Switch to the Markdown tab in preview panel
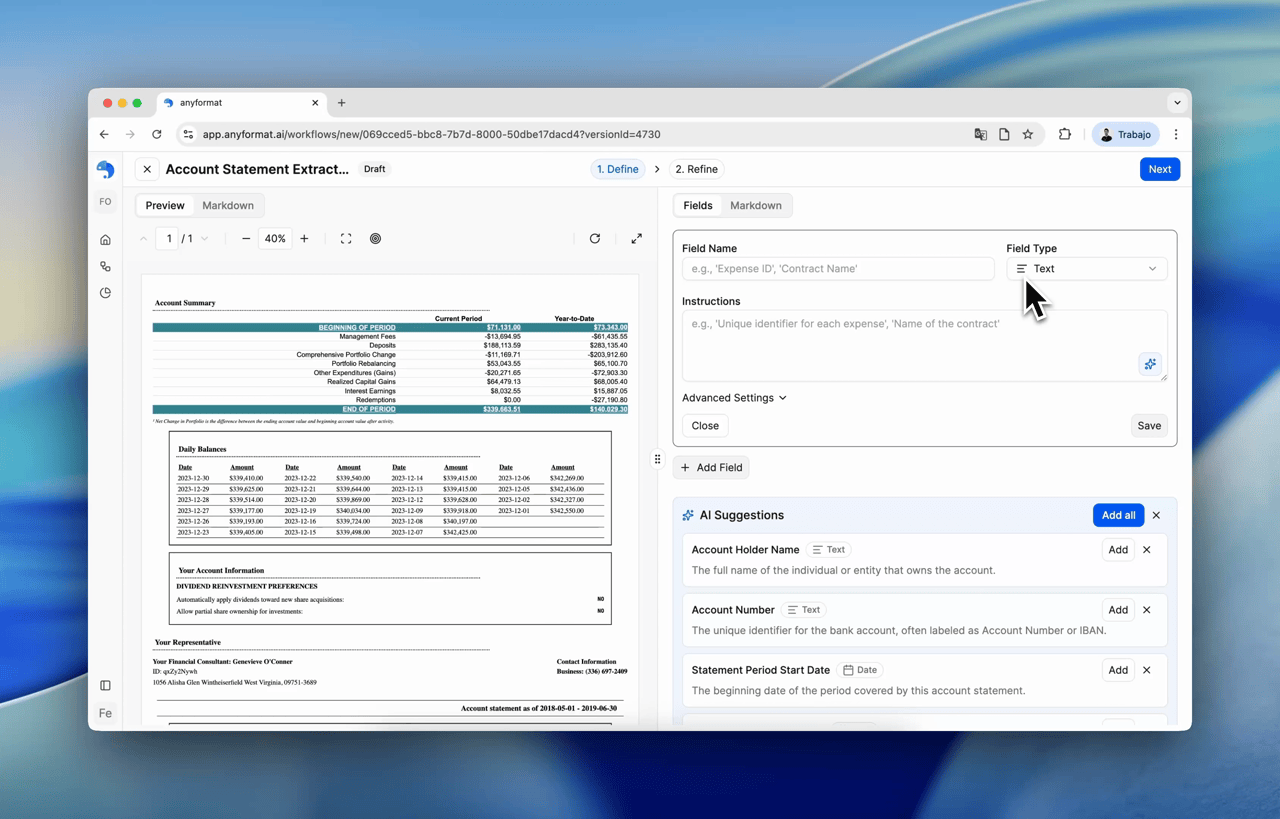This screenshot has width=1280, height=819. 228,206
